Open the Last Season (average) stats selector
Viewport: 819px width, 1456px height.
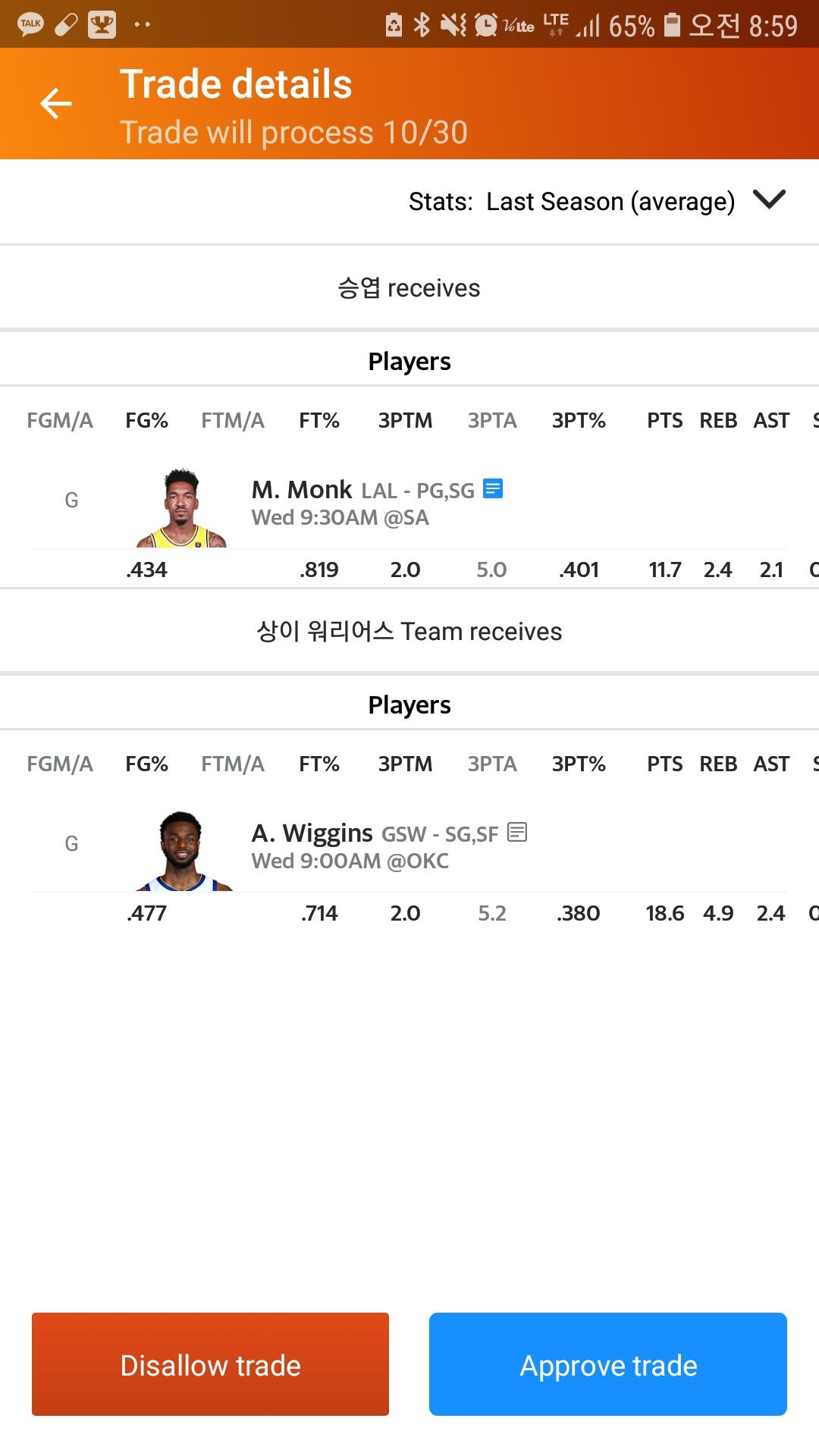[610, 202]
